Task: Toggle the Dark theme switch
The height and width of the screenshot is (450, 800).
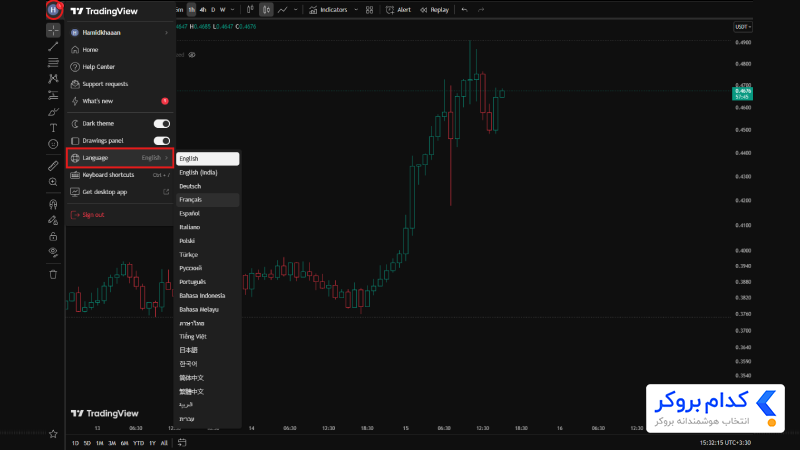Action: (x=162, y=123)
